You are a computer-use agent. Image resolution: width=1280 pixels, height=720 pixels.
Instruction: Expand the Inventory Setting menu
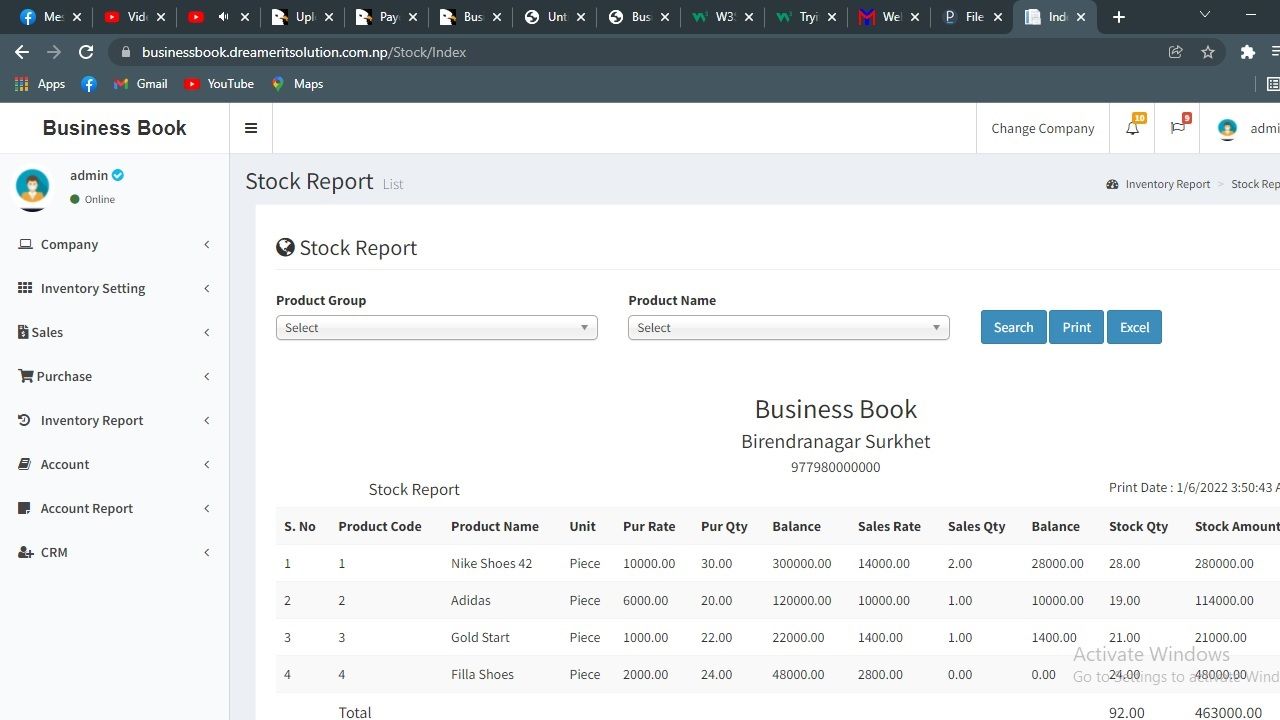point(93,288)
